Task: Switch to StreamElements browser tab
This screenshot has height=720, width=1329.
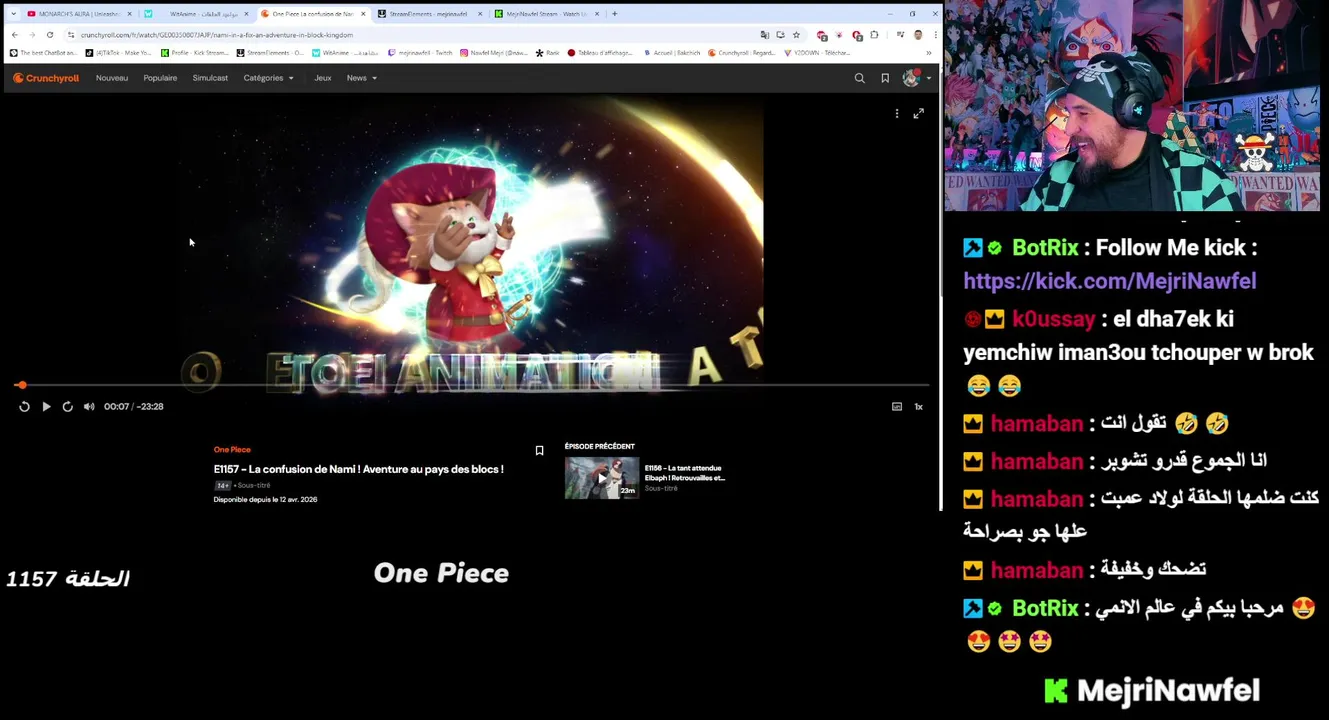Action: pyautogui.click(x=428, y=14)
